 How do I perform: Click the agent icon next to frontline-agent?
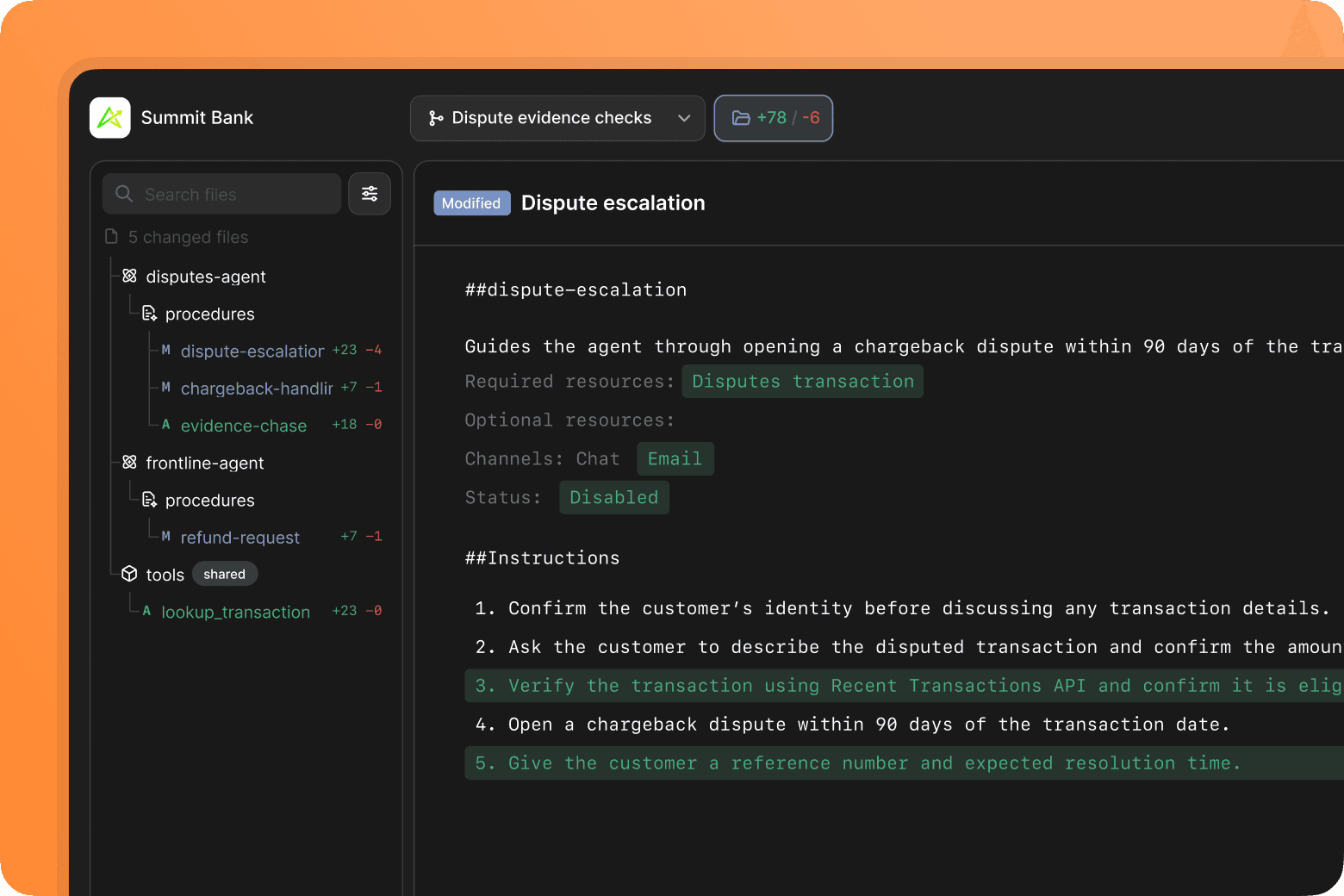(129, 463)
